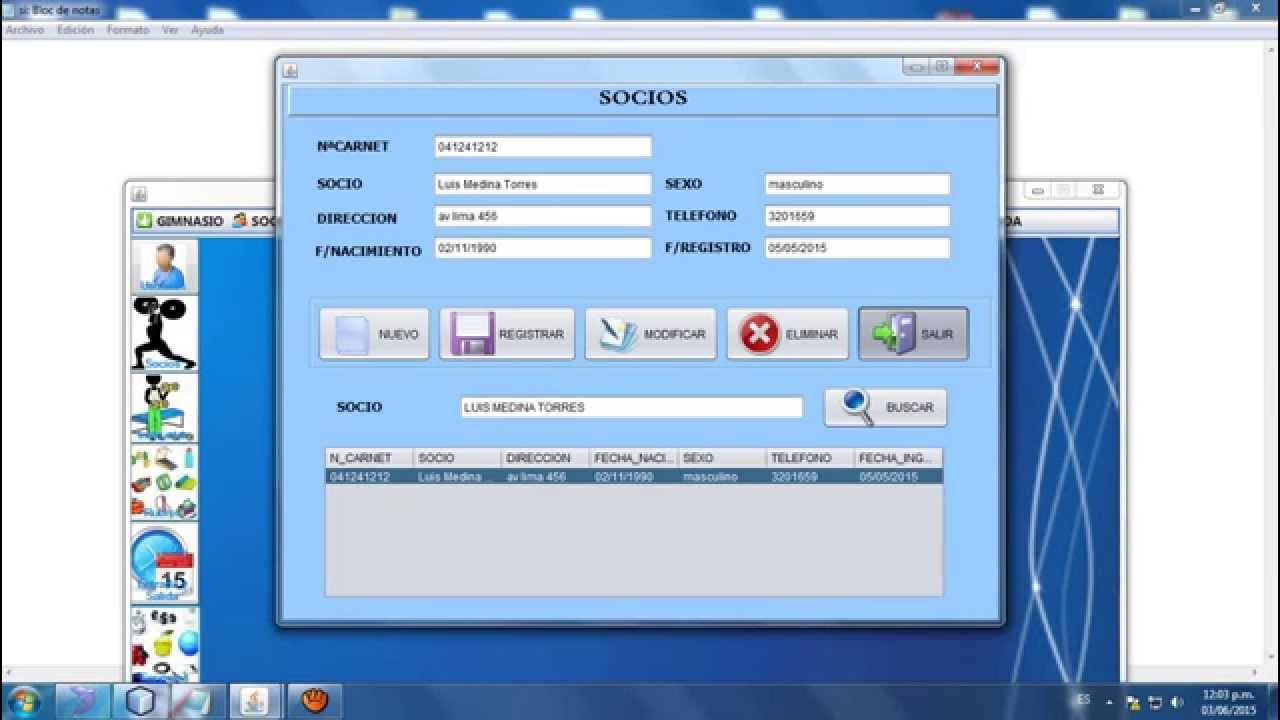Click the N_CARNET column header
The height and width of the screenshot is (720, 1280).
tap(369, 458)
